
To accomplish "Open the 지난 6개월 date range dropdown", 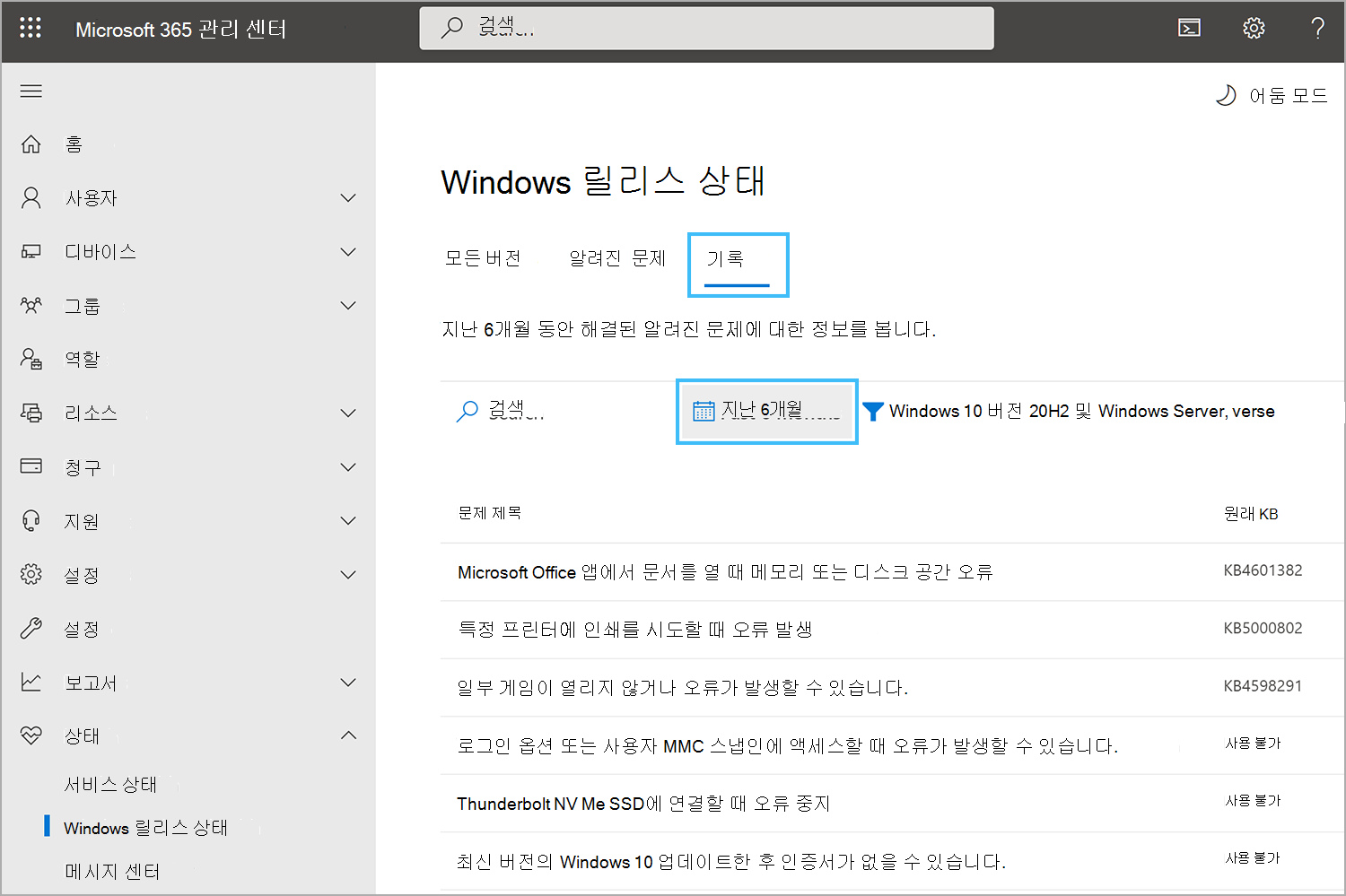I will pyautogui.click(x=766, y=412).
